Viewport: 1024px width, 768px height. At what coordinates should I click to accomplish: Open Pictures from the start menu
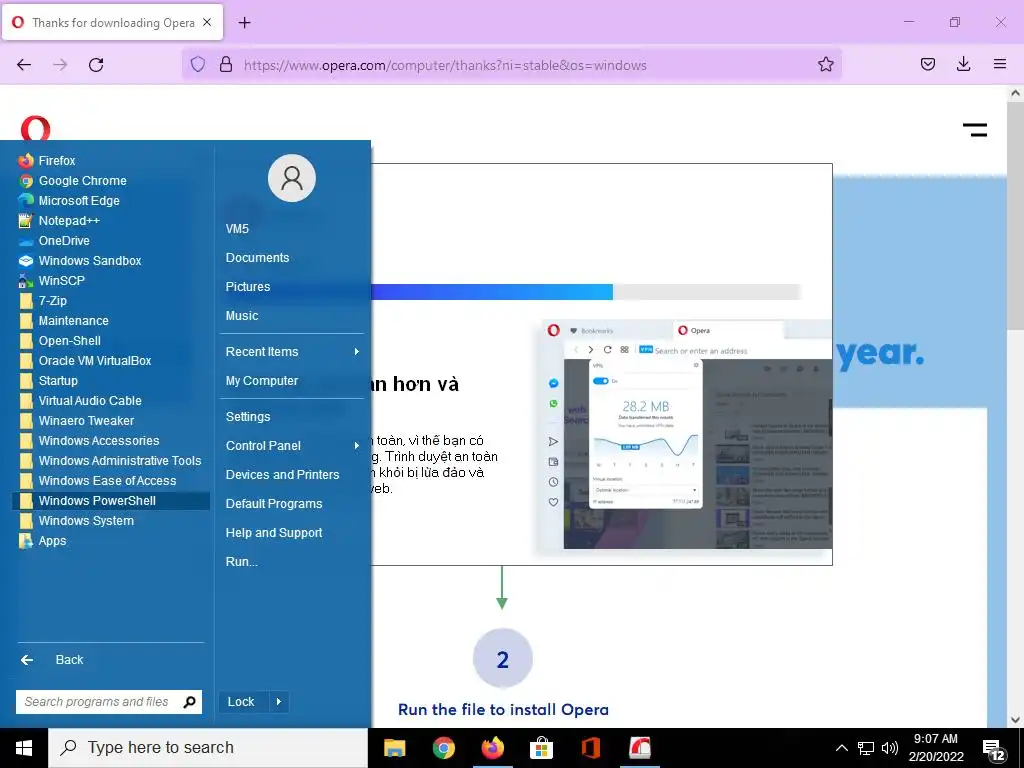click(x=248, y=287)
